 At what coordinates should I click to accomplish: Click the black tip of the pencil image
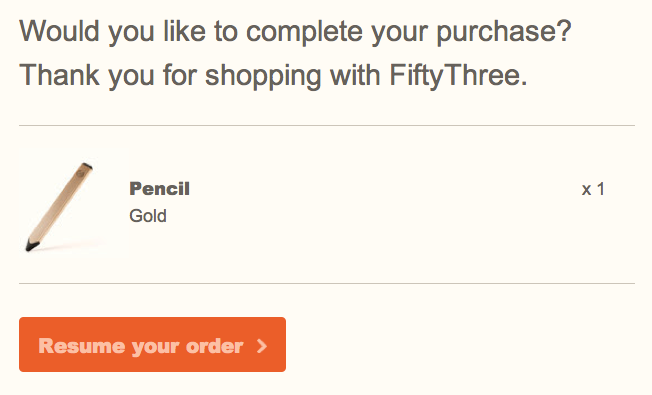32,245
